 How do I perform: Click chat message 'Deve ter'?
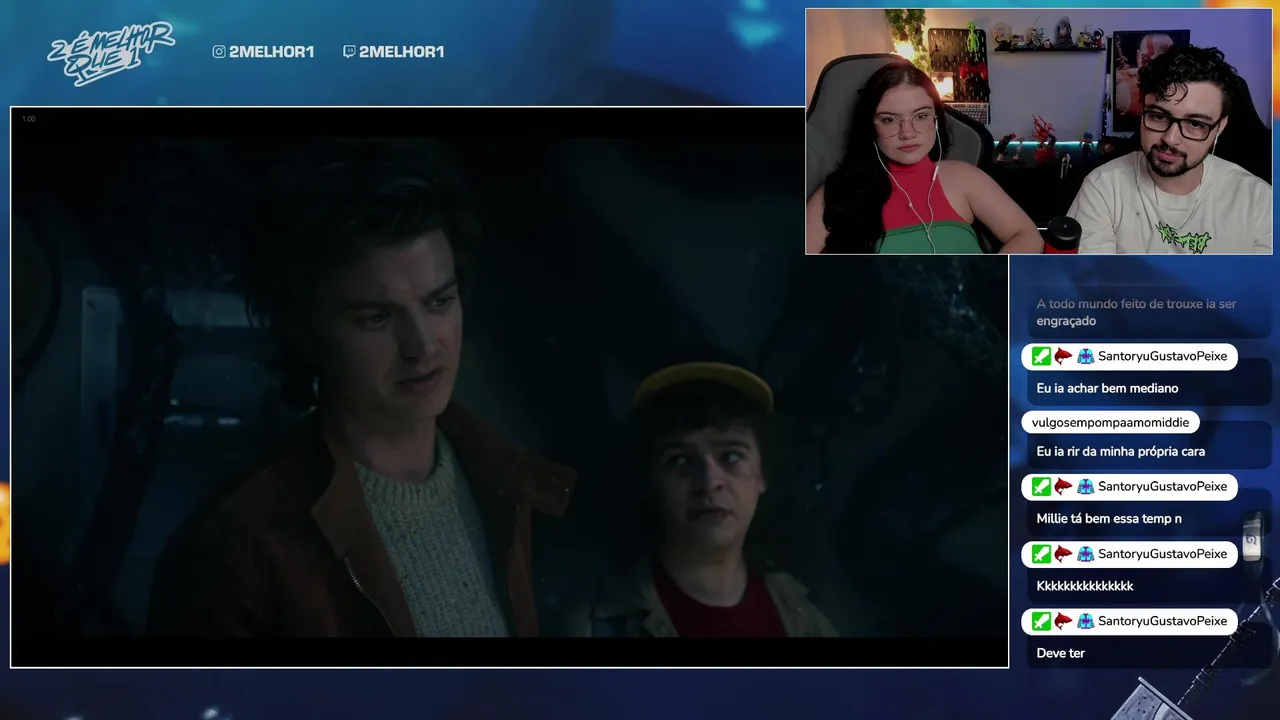1060,653
